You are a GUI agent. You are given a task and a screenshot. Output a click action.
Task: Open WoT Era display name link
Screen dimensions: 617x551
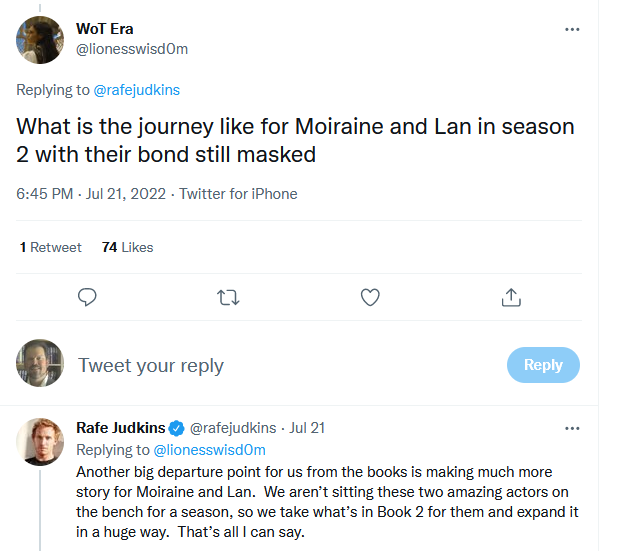click(104, 29)
